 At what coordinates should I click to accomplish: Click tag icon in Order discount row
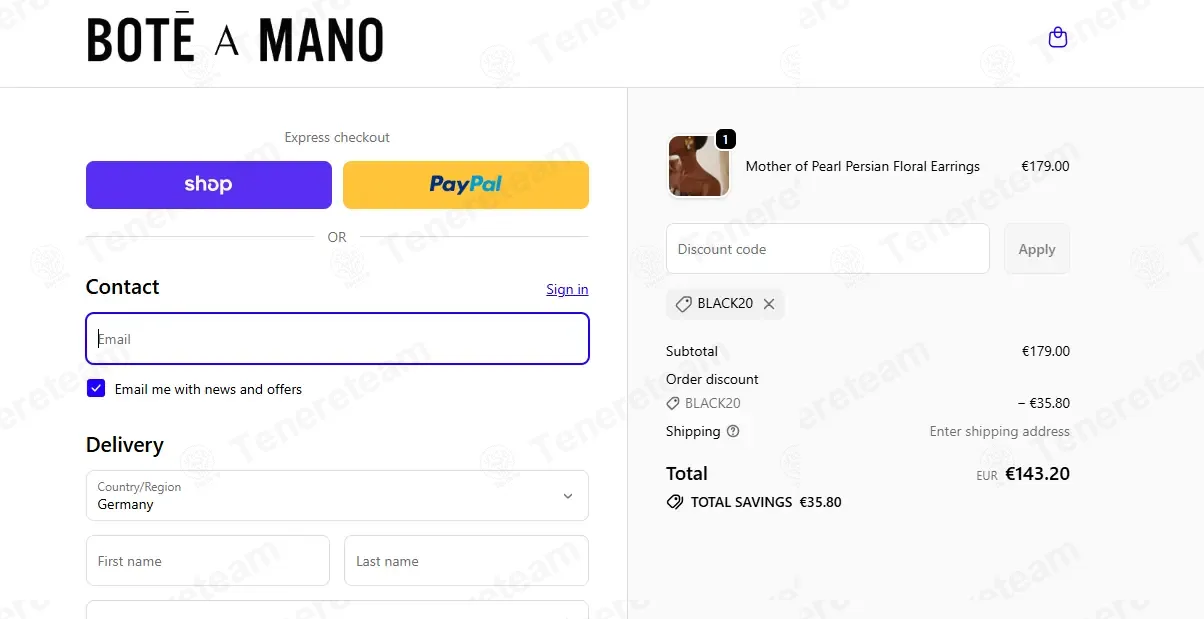point(673,404)
